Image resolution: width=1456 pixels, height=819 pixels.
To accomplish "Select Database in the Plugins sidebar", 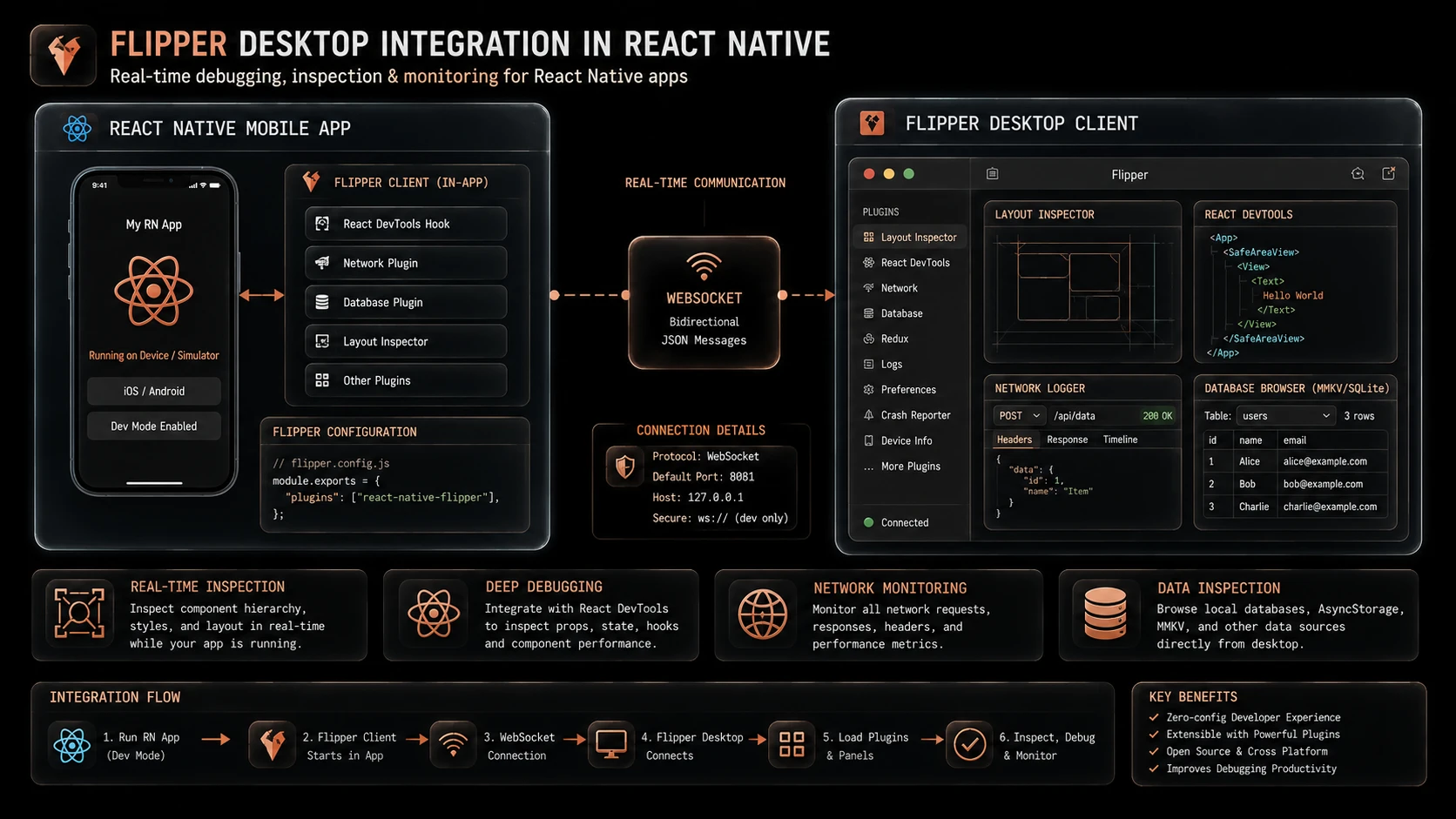I will point(911,313).
